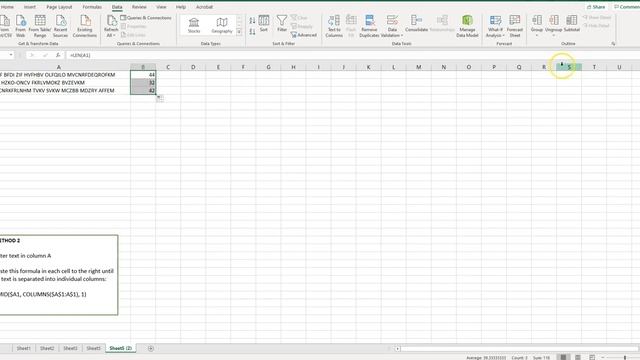
Task: Switch to Sheet3 tab
Action: [x=70, y=348]
